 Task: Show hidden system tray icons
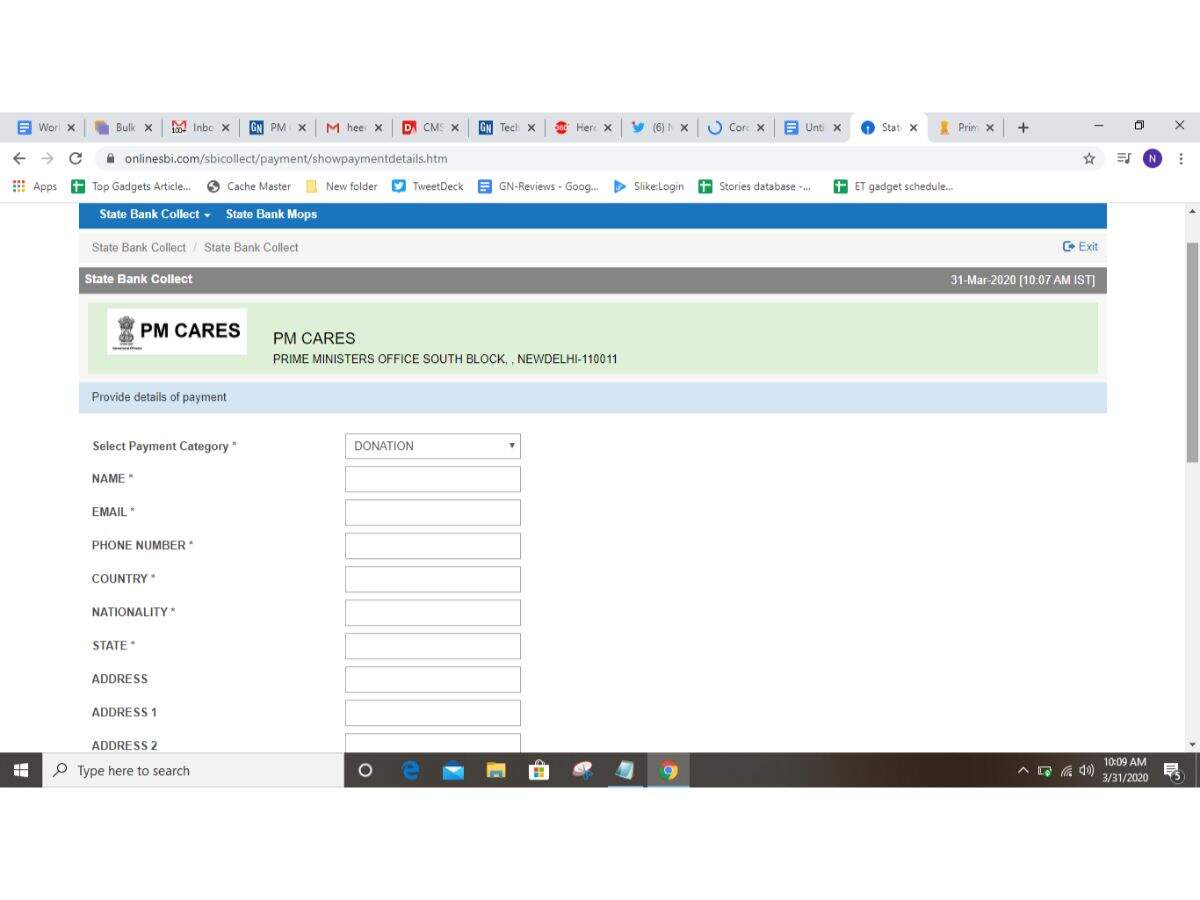(x=1022, y=771)
